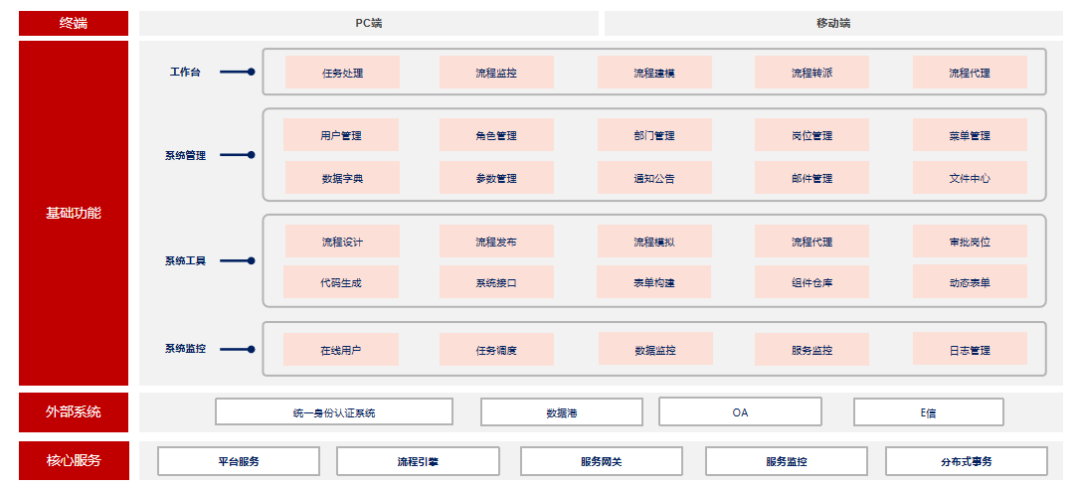
Task: Click the 统一身份认证系统 box
Action: pyautogui.click(x=334, y=412)
